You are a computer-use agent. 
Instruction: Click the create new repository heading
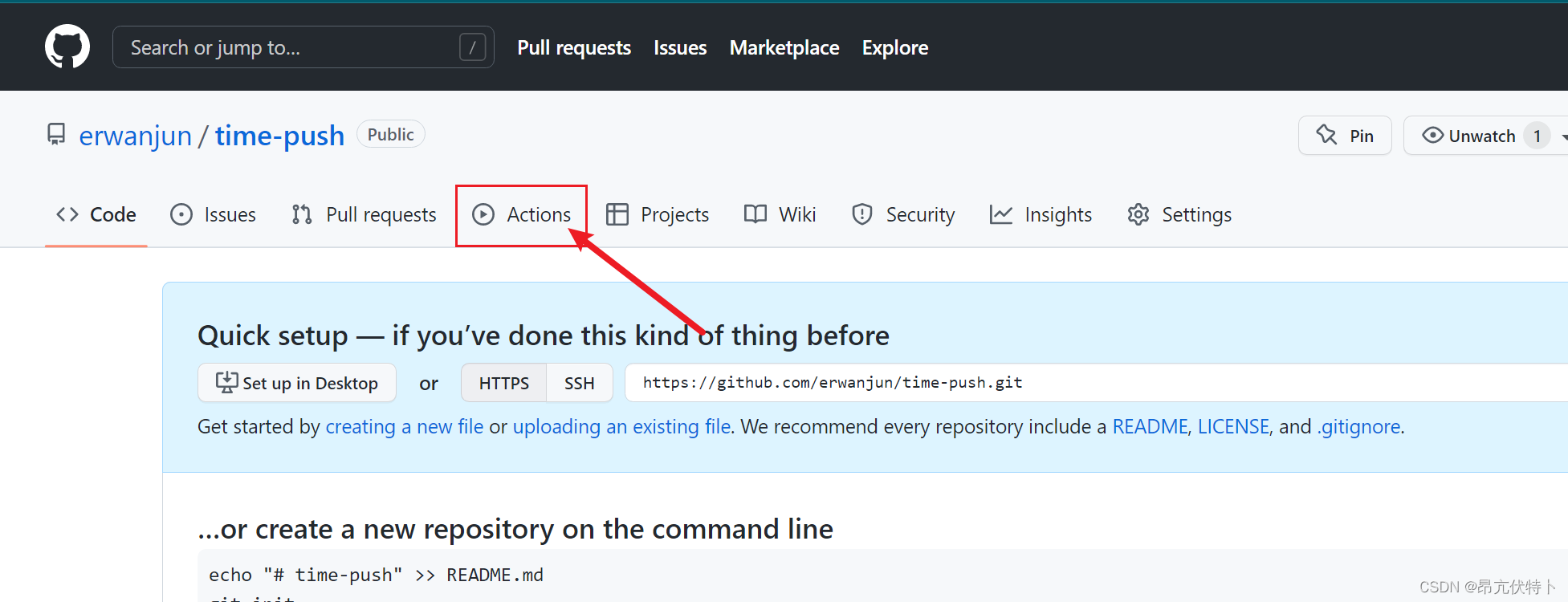(515, 529)
